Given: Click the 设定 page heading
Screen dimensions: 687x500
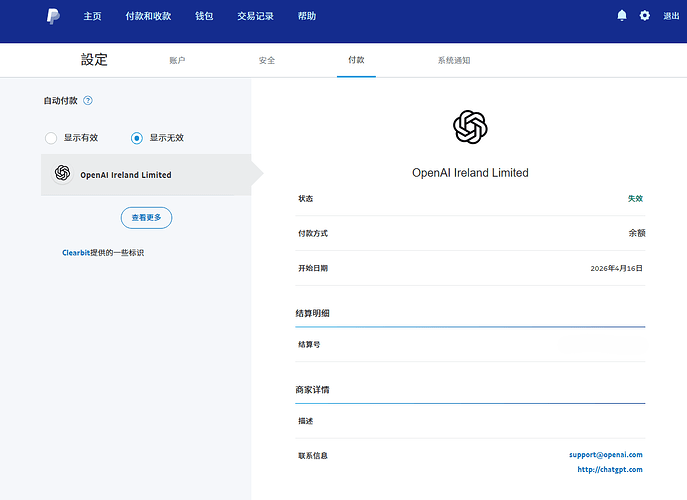Looking at the screenshot, I should pyautogui.click(x=94, y=60).
